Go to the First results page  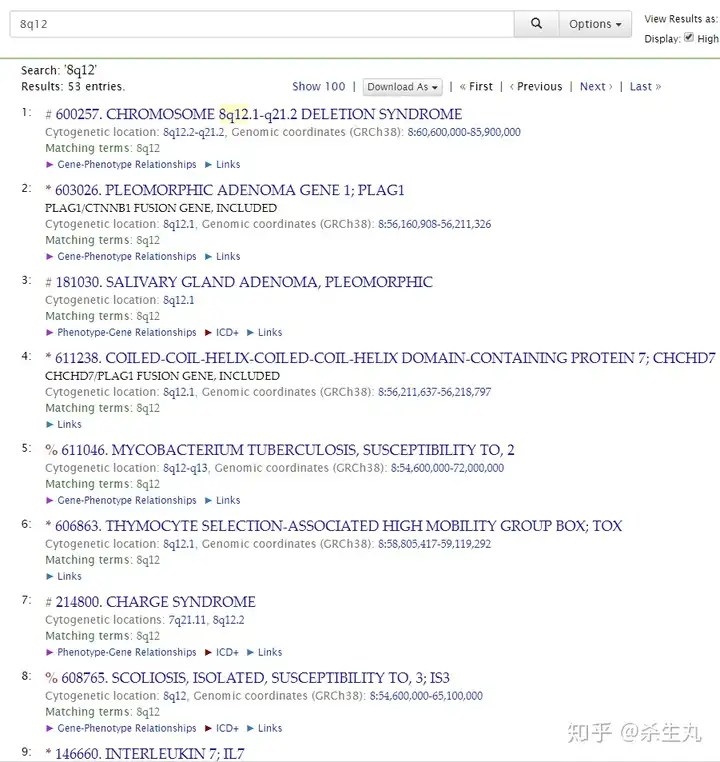point(476,87)
